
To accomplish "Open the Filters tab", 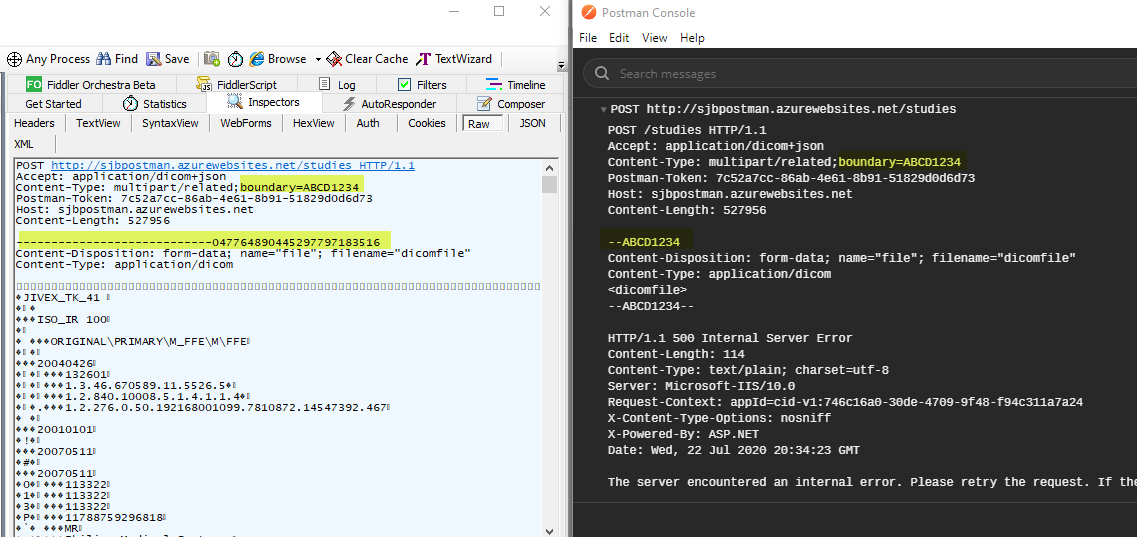I will coord(422,85).
